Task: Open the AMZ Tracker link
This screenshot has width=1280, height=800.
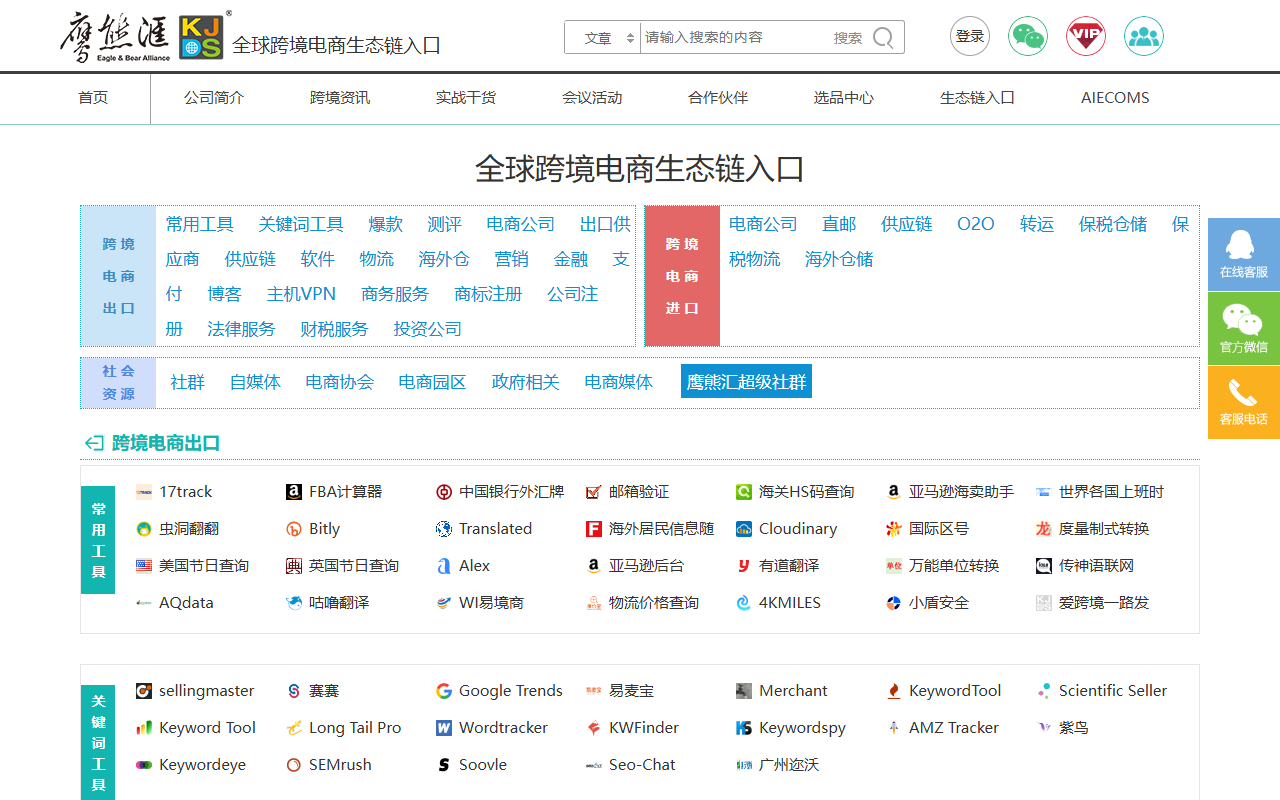Action: (x=954, y=728)
